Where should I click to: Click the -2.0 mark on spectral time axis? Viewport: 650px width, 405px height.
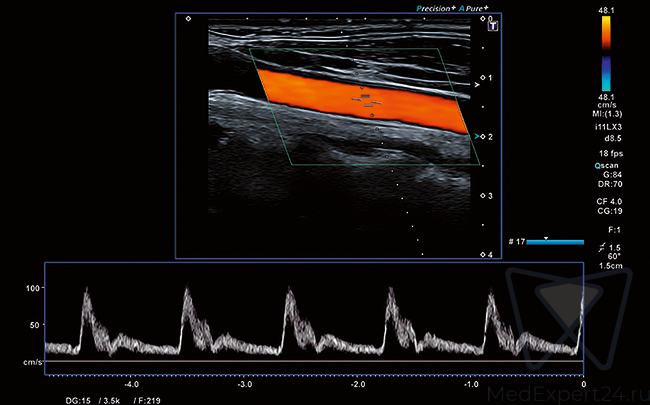tap(357, 383)
